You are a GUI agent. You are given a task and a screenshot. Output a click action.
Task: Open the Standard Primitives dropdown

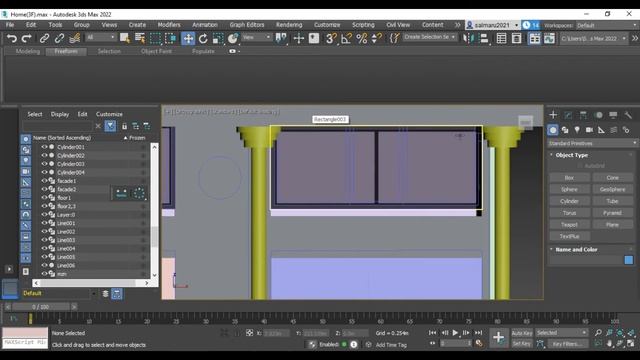(592, 143)
